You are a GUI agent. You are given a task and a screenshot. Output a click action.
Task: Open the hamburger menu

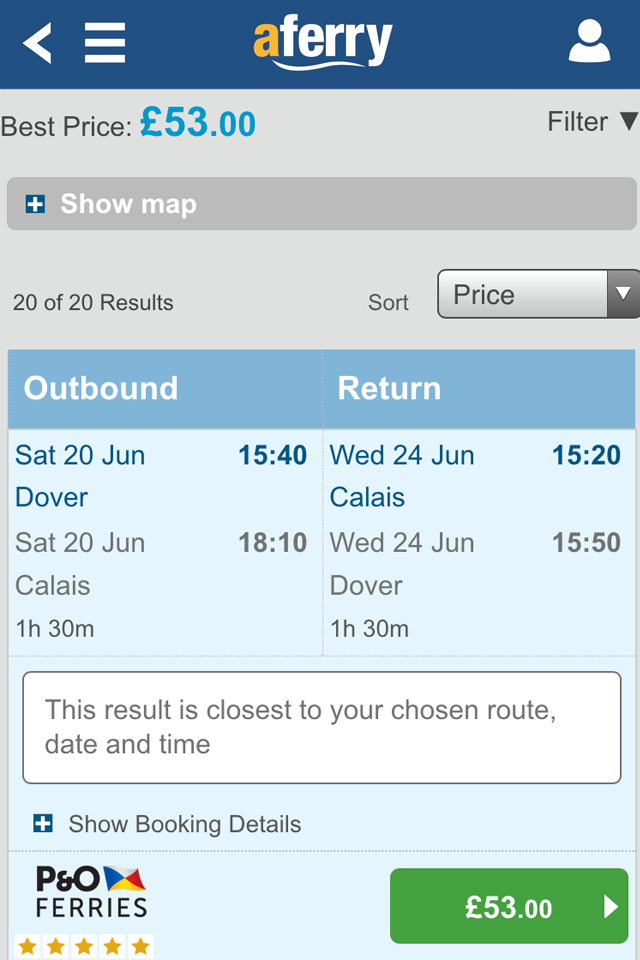pyautogui.click(x=105, y=43)
